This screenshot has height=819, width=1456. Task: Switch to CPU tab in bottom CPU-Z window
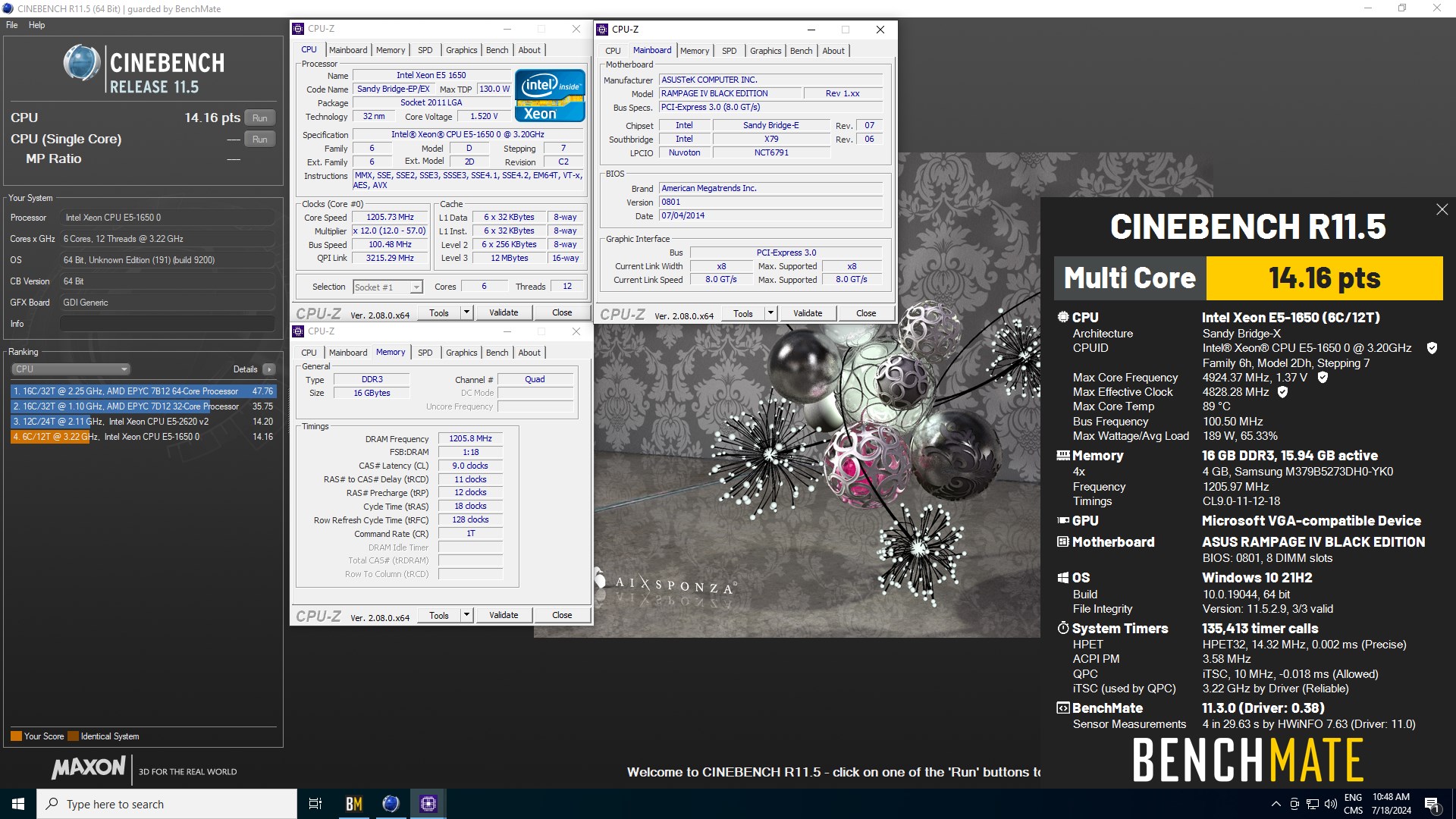[309, 353]
